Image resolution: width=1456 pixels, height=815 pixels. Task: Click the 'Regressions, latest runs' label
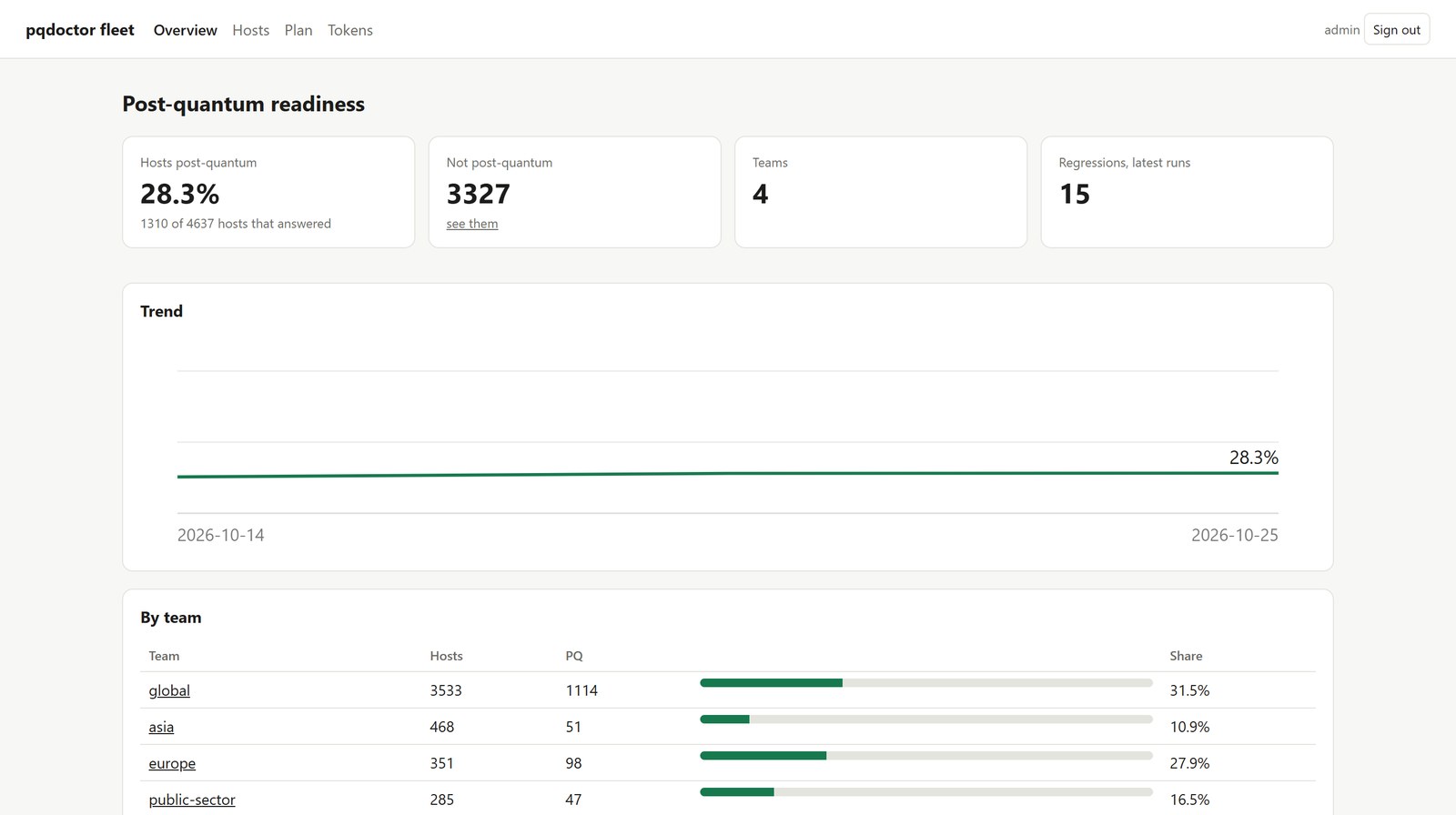click(1125, 163)
